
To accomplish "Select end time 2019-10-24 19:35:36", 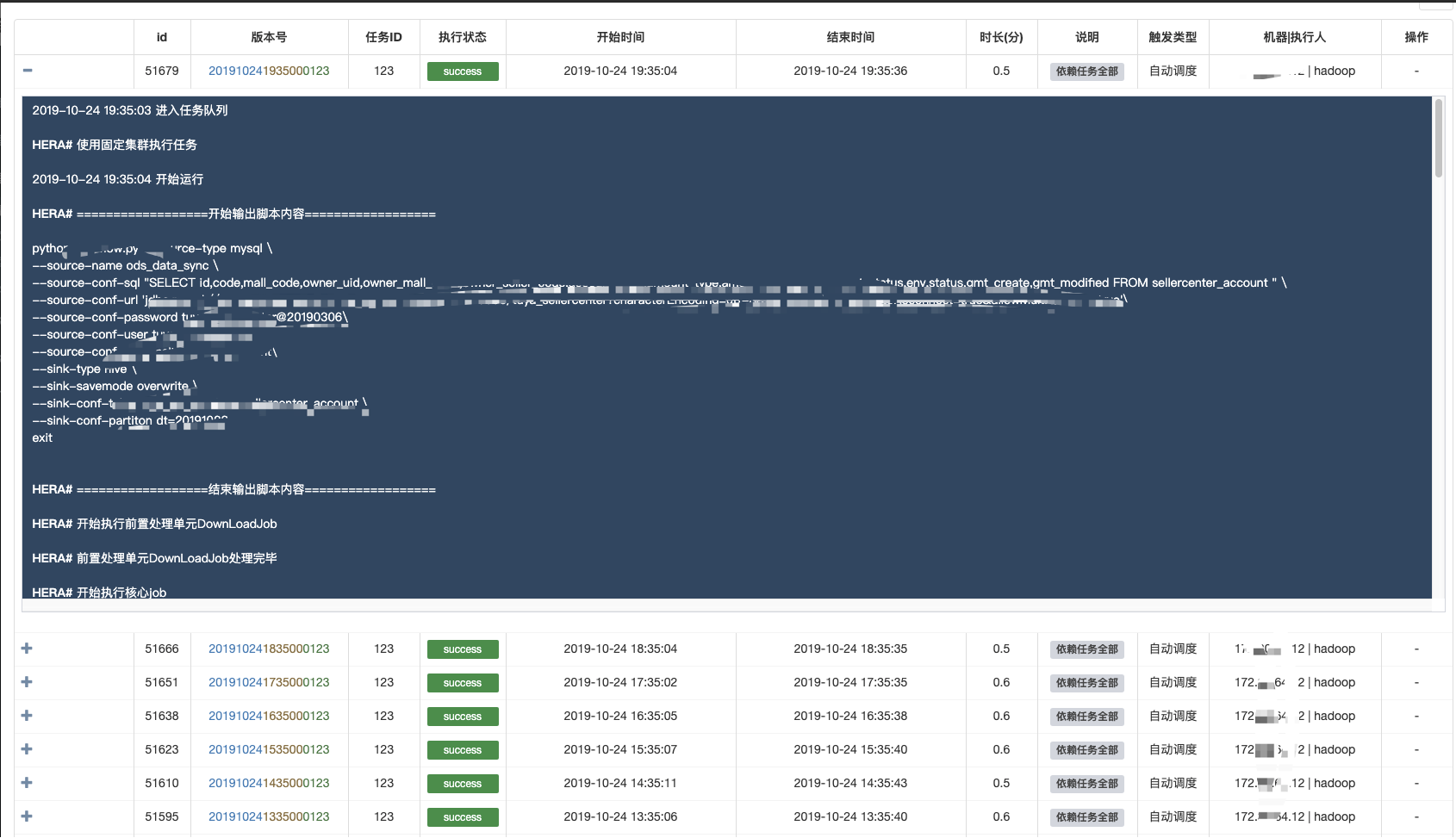I will tap(850, 71).
